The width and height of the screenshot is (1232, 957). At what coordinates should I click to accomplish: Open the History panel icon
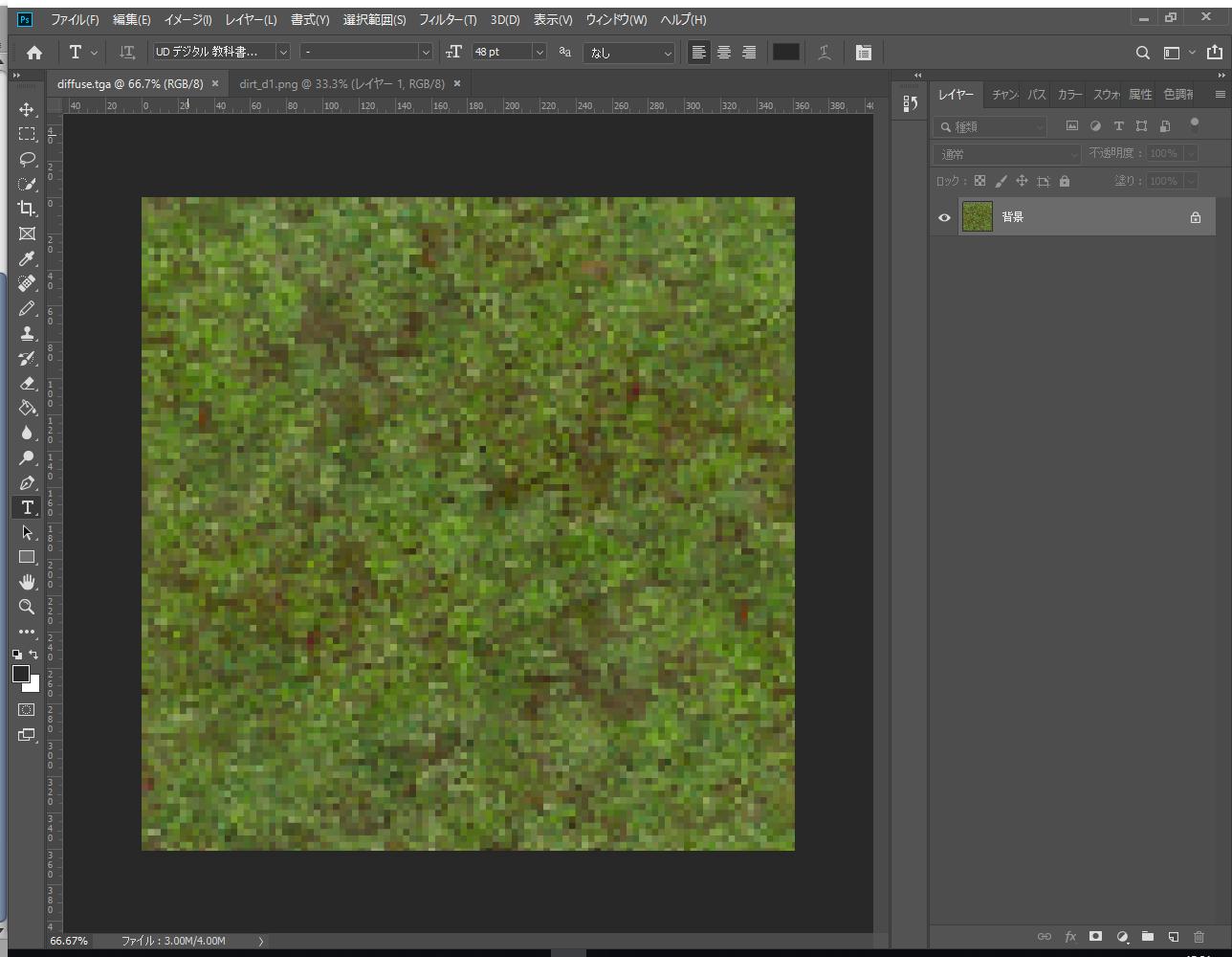(x=910, y=103)
